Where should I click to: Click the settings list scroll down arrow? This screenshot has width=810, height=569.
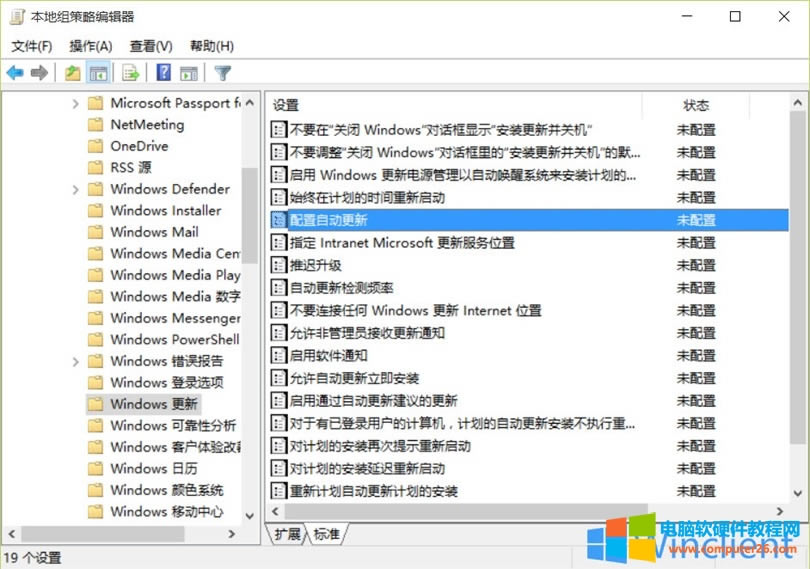(x=798, y=493)
